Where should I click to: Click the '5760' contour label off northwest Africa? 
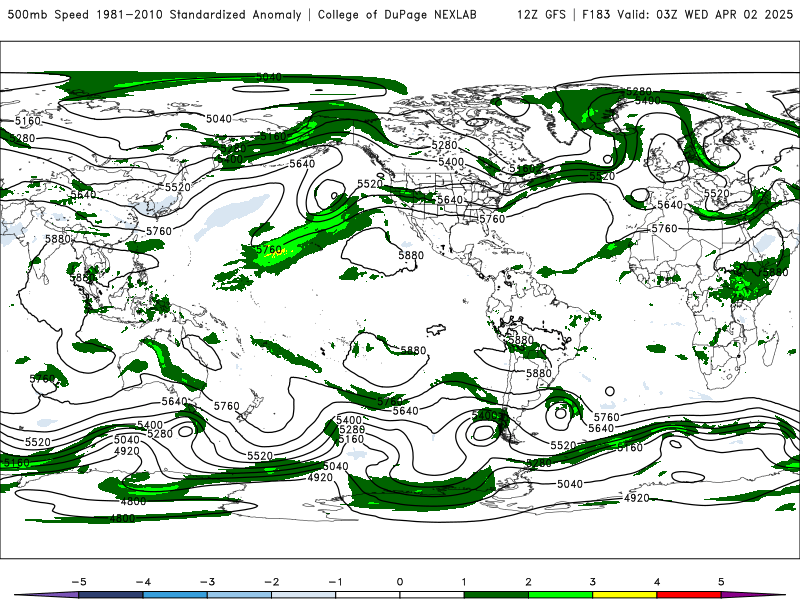pyautogui.click(x=664, y=229)
